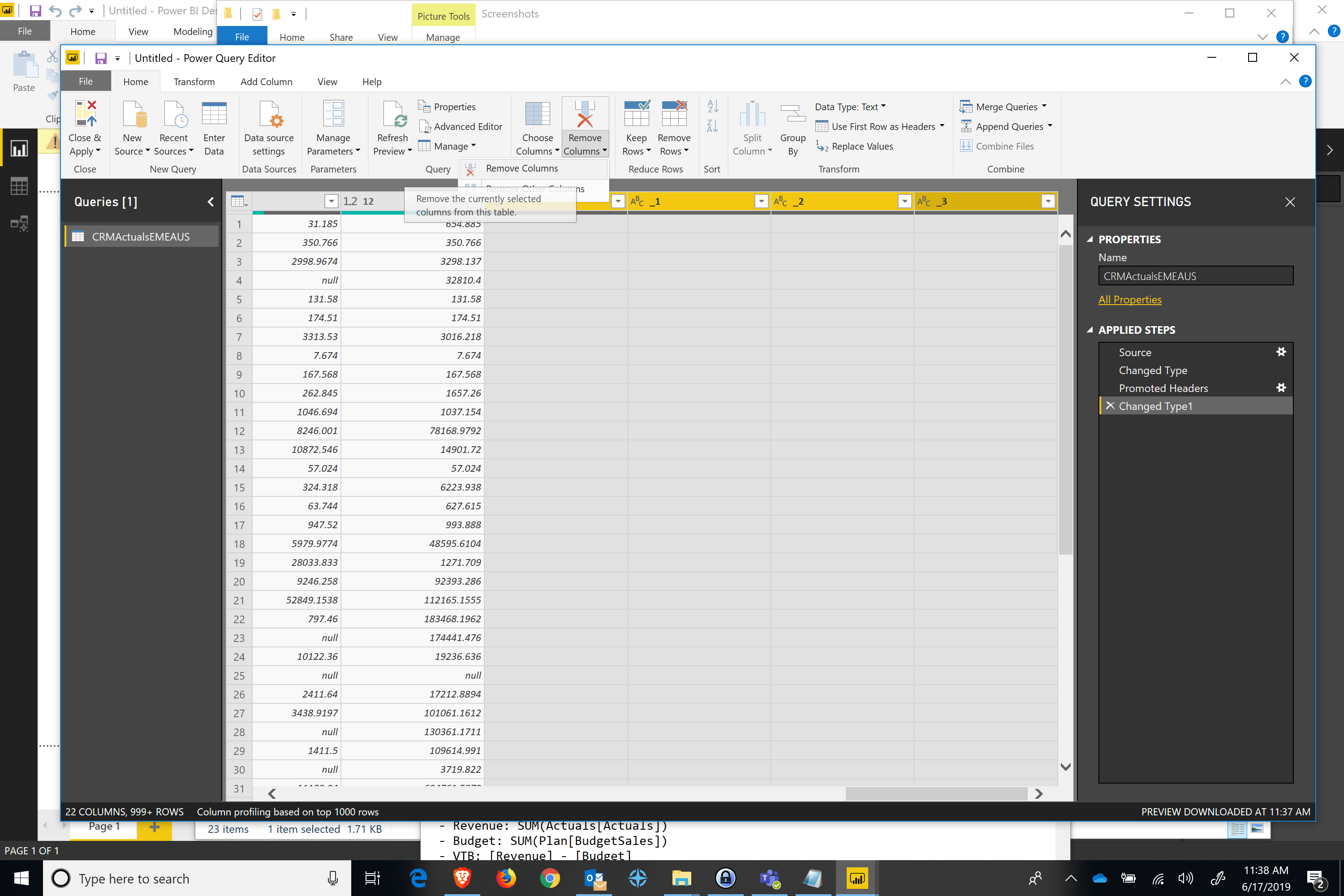Screen dimensions: 1344x896
Task: Open settings gear for Promoted Headers step
Action: [1281, 388]
